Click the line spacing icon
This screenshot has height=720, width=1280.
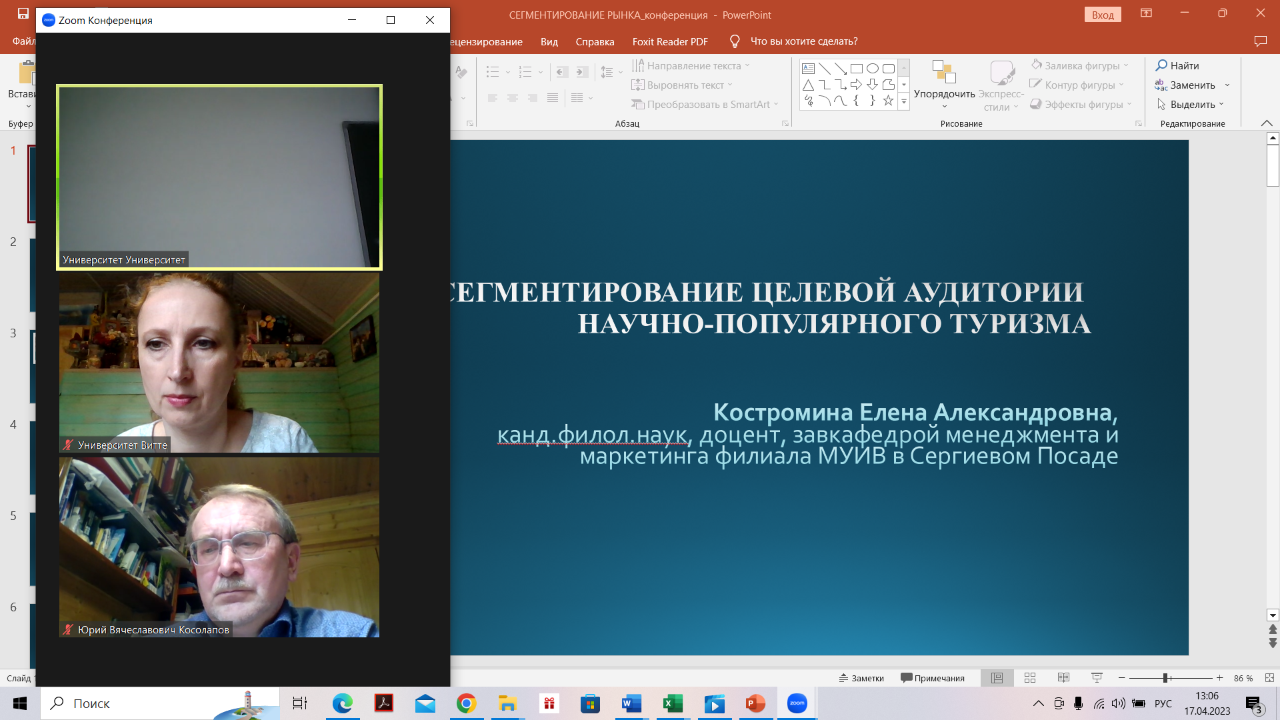pos(609,72)
